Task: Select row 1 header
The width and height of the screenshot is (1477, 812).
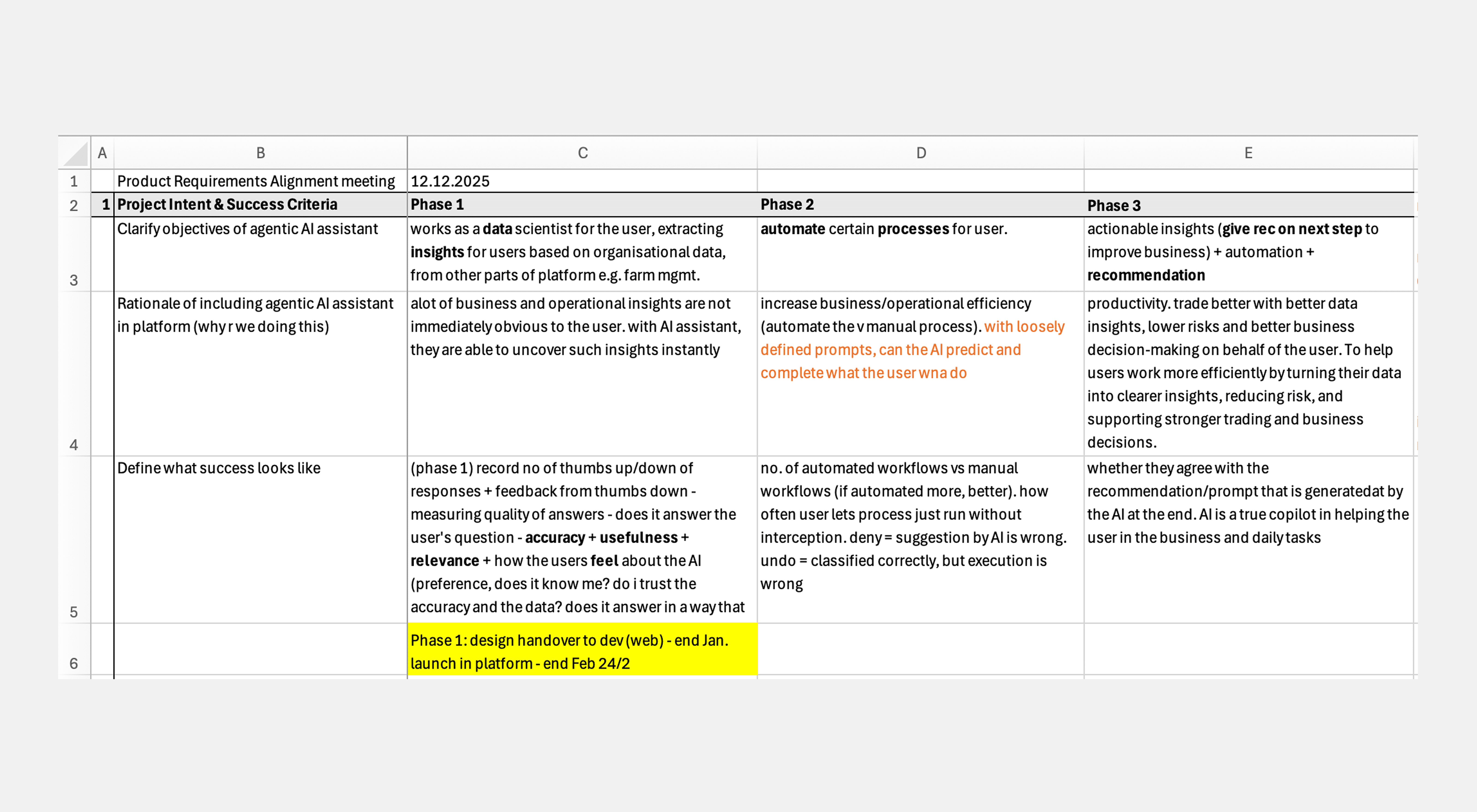Action: [74, 182]
